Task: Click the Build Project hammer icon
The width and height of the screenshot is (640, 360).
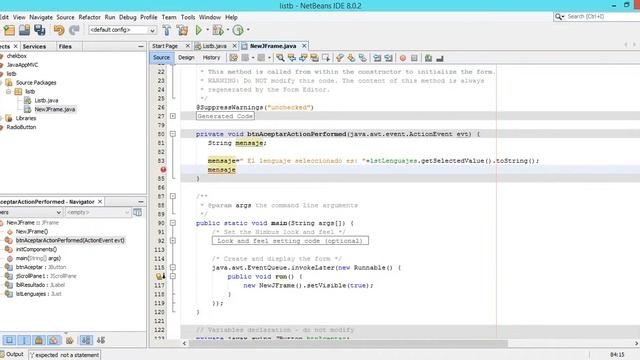Action: 167,30
